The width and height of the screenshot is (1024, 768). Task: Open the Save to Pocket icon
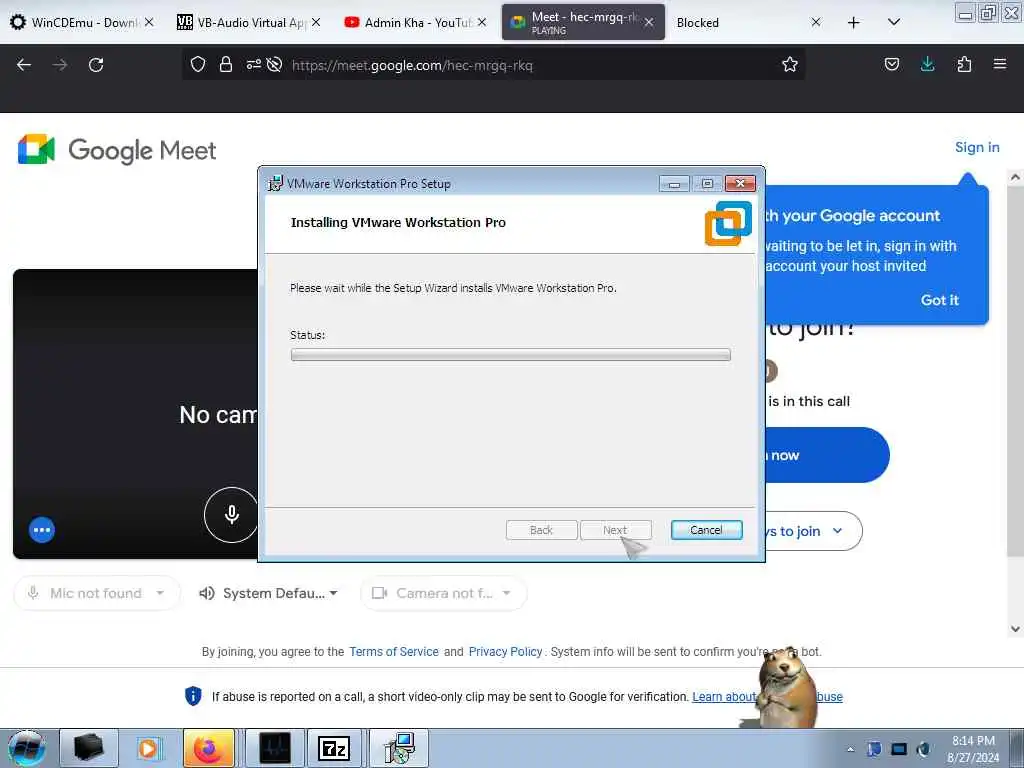pyautogui.click(x=891, y=65)
